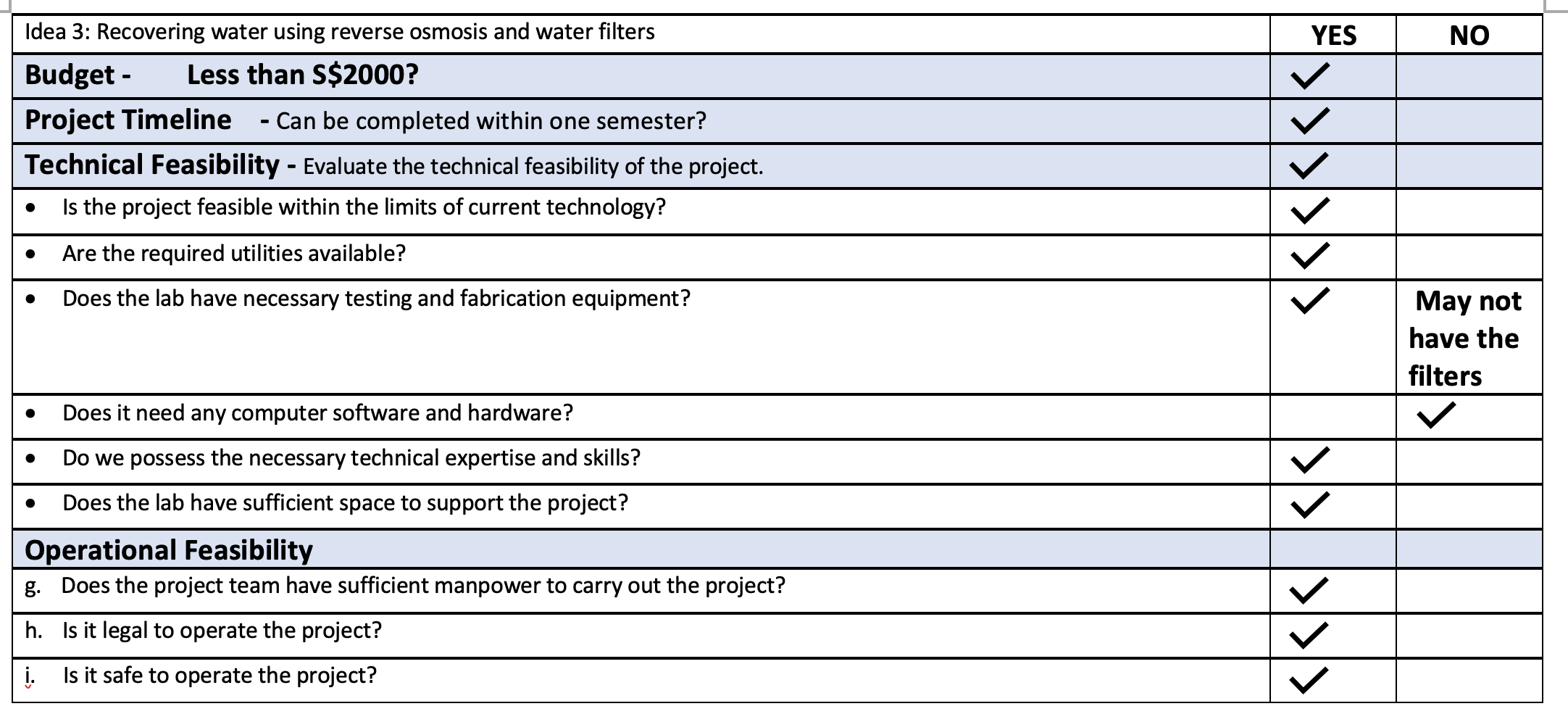Screen dimensions: 1568x722
Task: Click the Technical Feasibility YES checkmark
Action: click(1309, 165)
